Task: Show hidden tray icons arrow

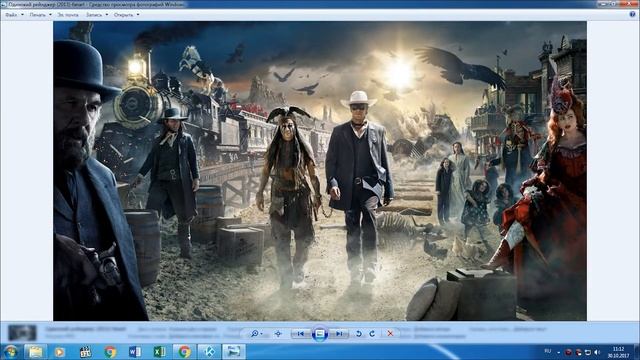Action: 559,352
